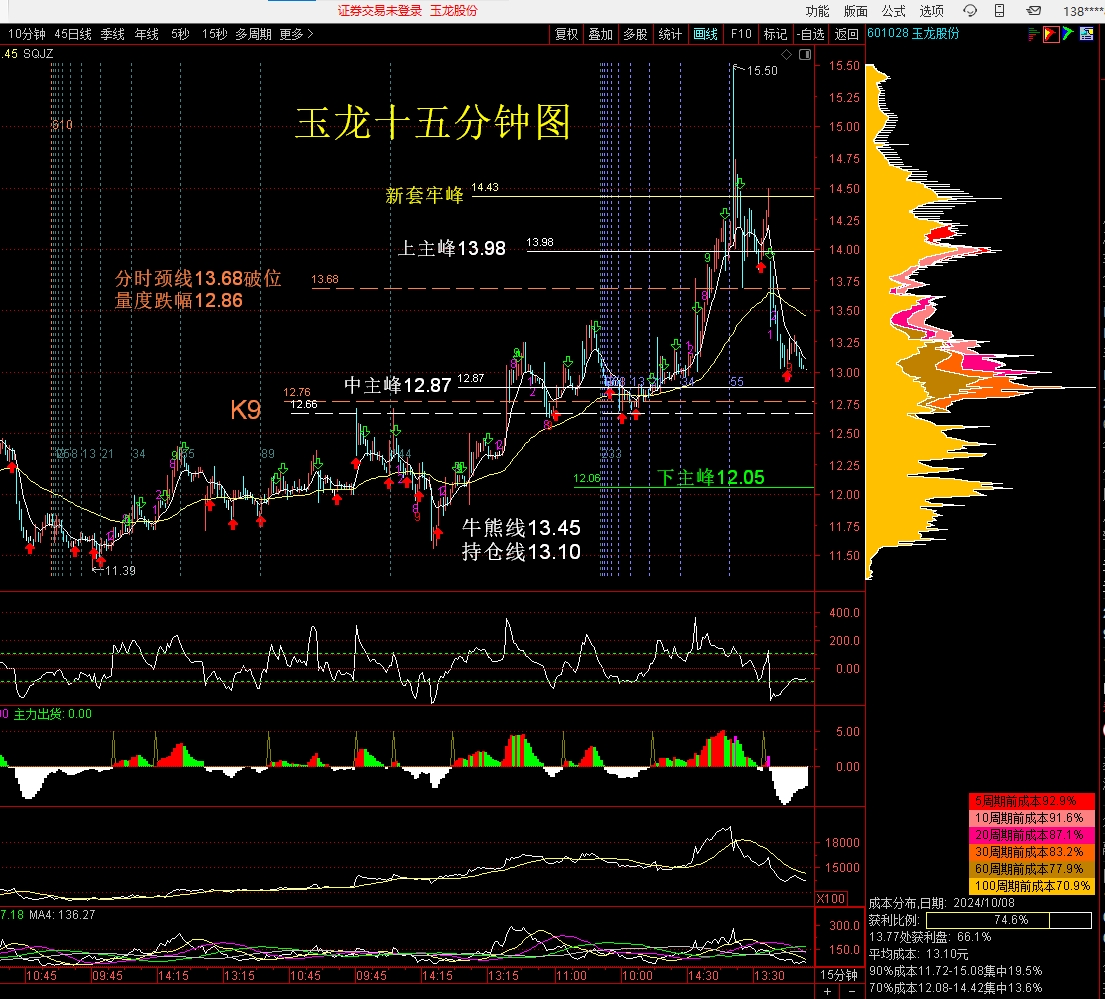Open the 15分钟 period selector at bottom
The width and height of the screenshot is (1105, 999).
point(839,975)
